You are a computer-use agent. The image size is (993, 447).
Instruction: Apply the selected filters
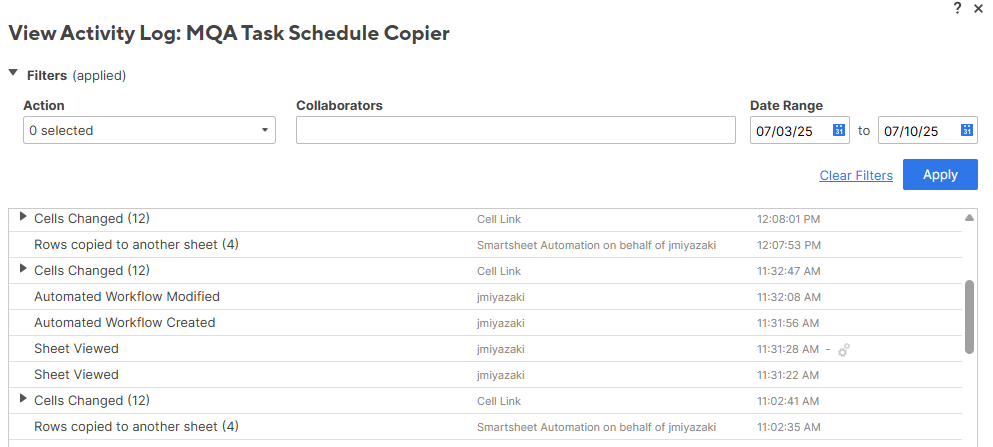pyautogui.click(x=940, y=175)
